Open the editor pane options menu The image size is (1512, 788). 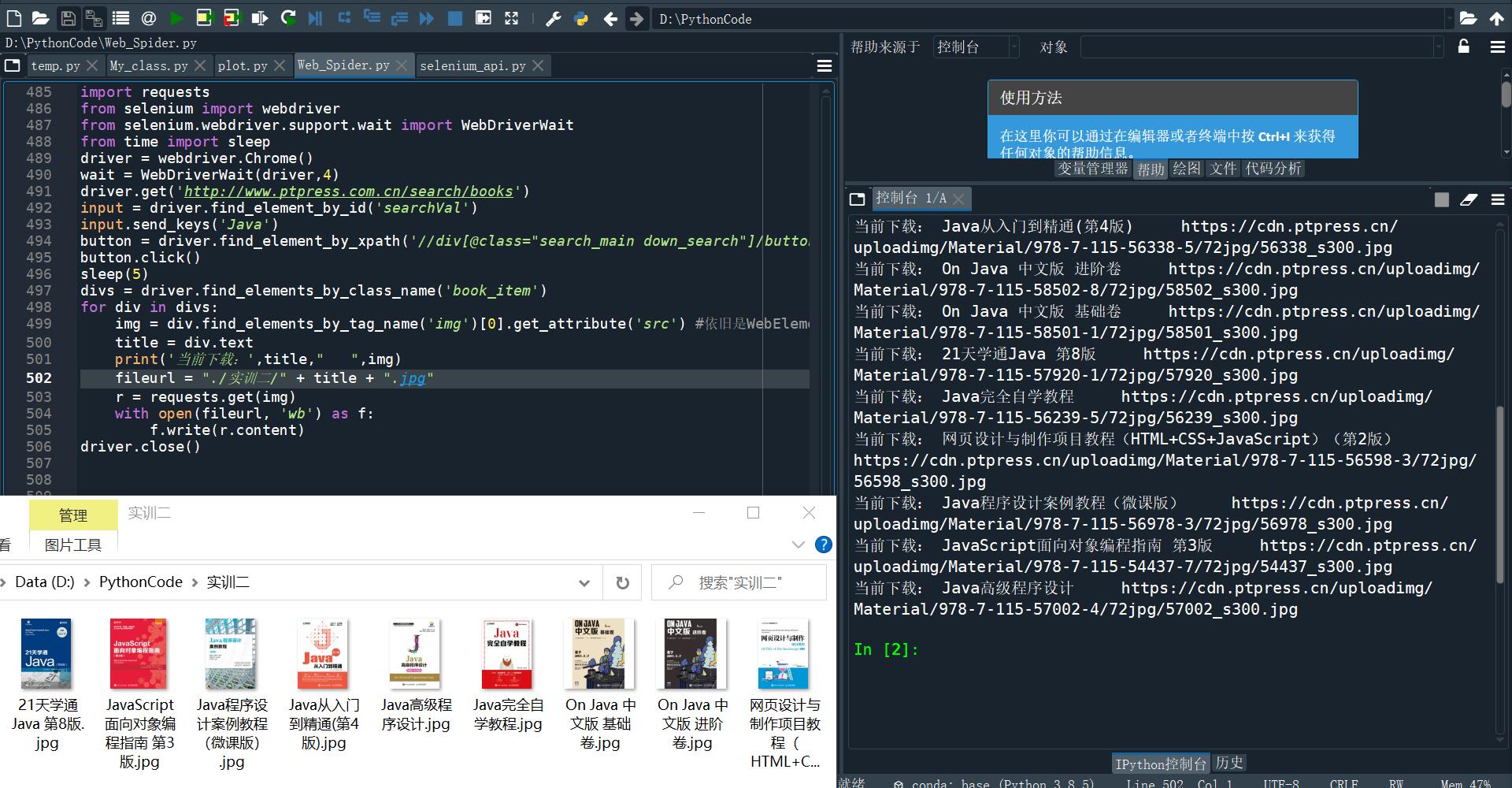[825, 66]
